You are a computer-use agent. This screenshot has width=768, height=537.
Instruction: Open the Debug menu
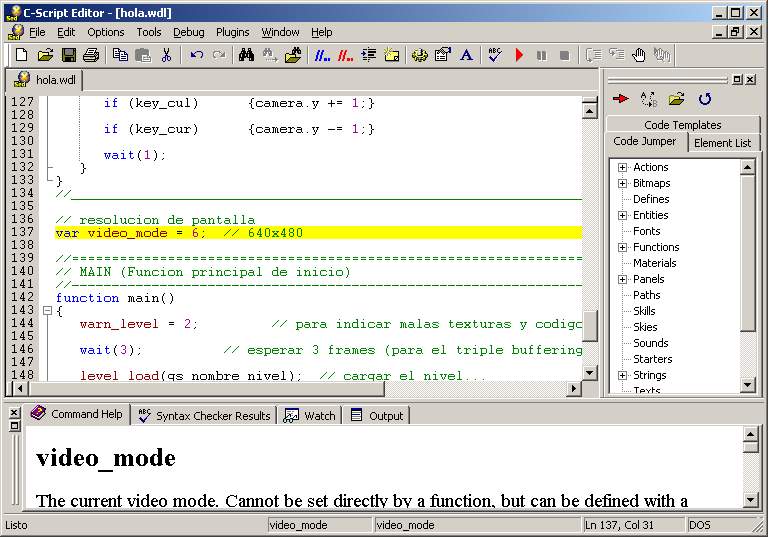pos(189,32)
